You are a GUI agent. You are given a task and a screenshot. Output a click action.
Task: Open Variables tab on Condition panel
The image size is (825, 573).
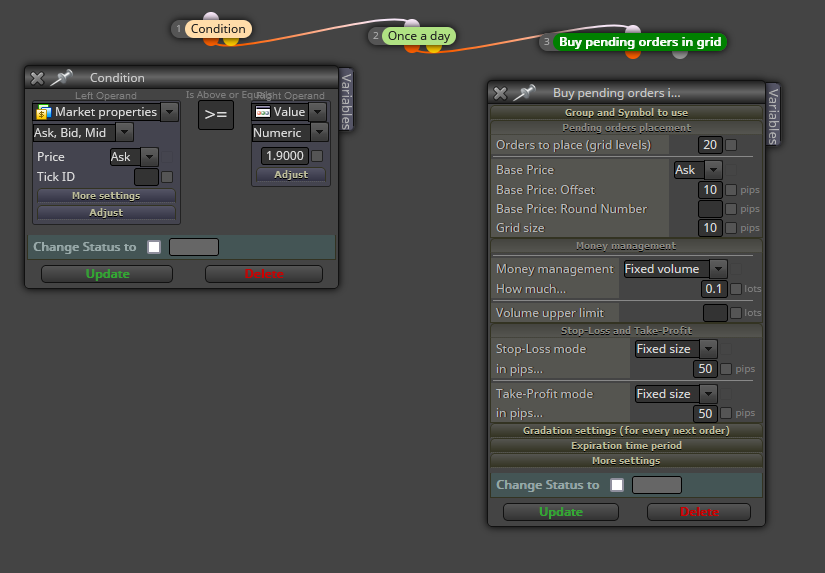click(x=346, y=99)
